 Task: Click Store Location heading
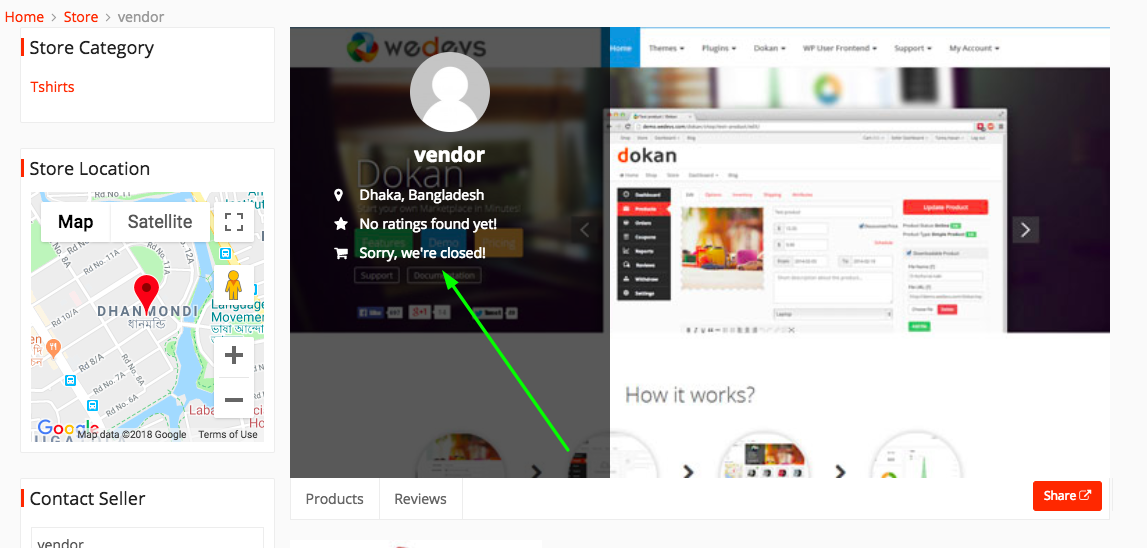89,169
